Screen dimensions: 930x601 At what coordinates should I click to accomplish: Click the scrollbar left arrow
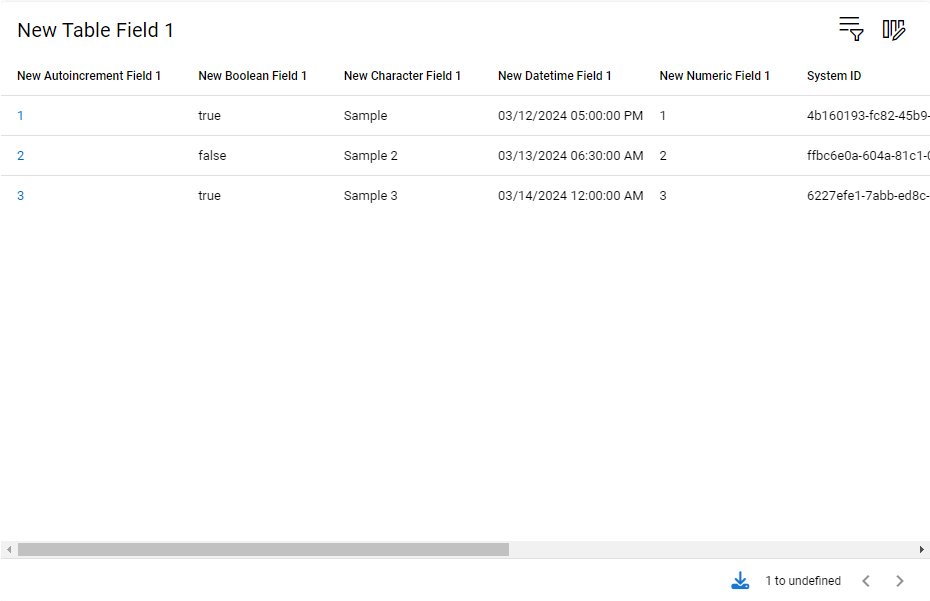pos(8,549)
